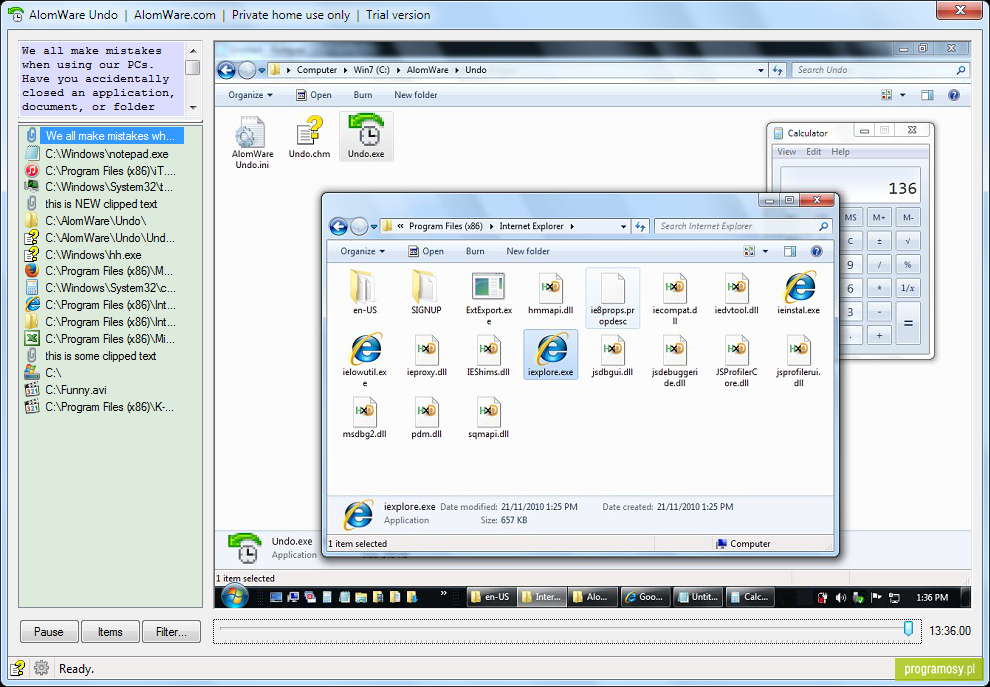Screen dimensions: 990x687
Task: Switch to the Untit... taskbar button
Action: 697,597
